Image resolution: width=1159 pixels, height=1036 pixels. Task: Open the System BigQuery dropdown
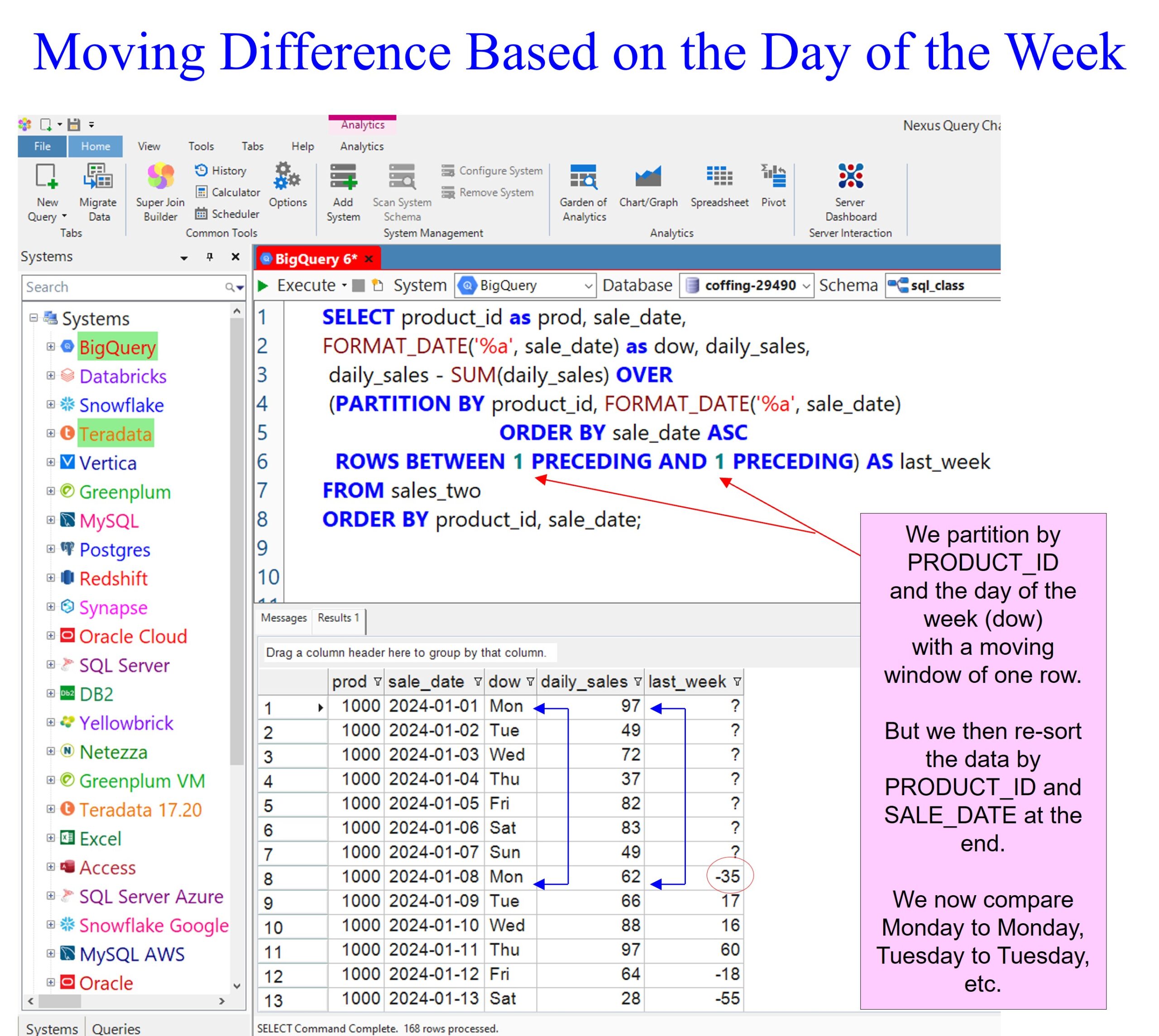click(x=588, y=286)
